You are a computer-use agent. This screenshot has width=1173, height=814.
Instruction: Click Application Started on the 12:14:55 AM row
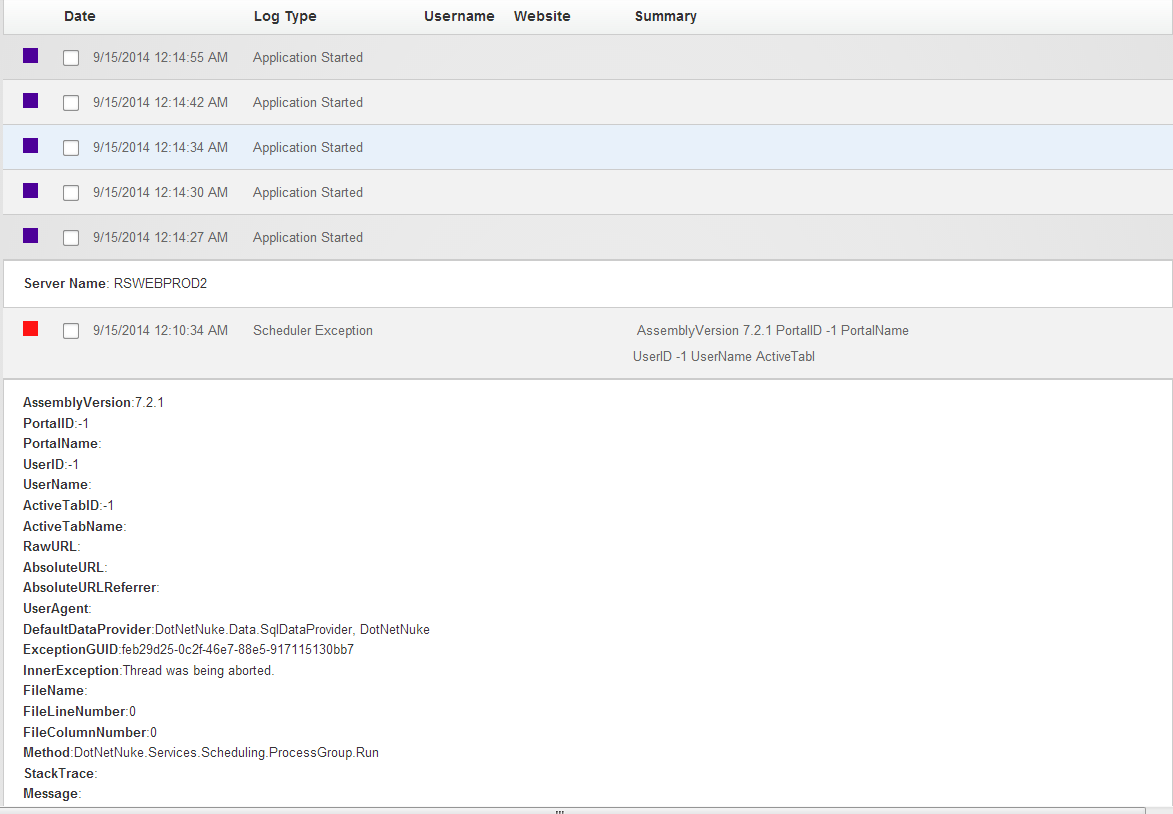[307, 58]
